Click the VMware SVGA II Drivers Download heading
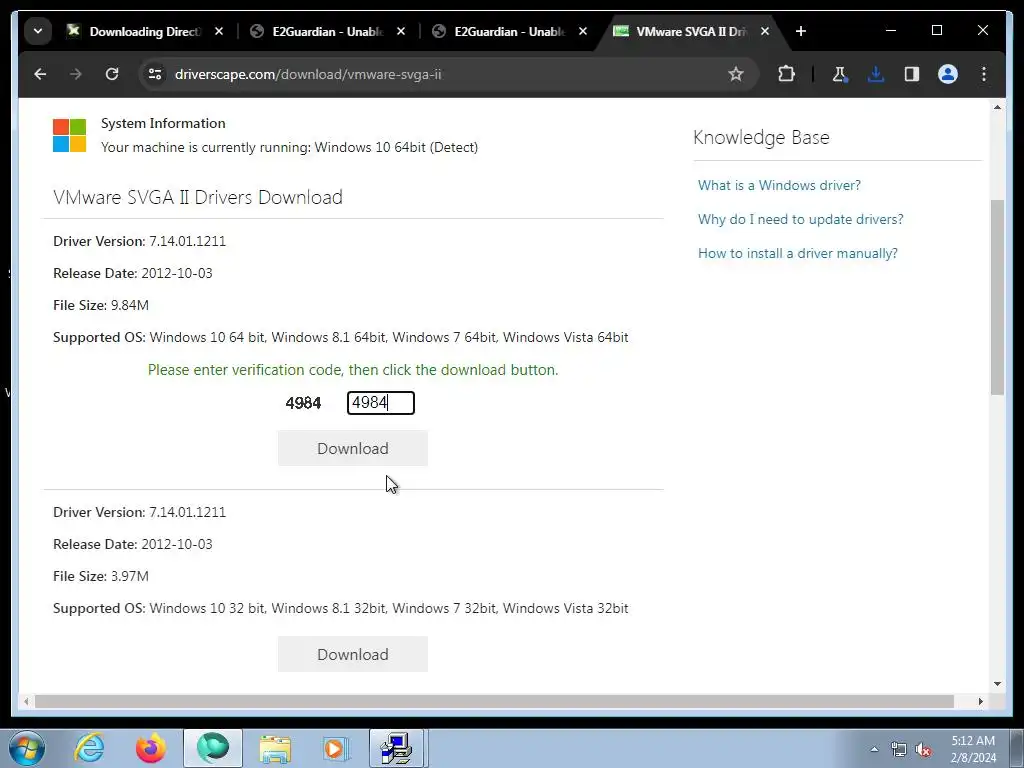 pos(198,197)
